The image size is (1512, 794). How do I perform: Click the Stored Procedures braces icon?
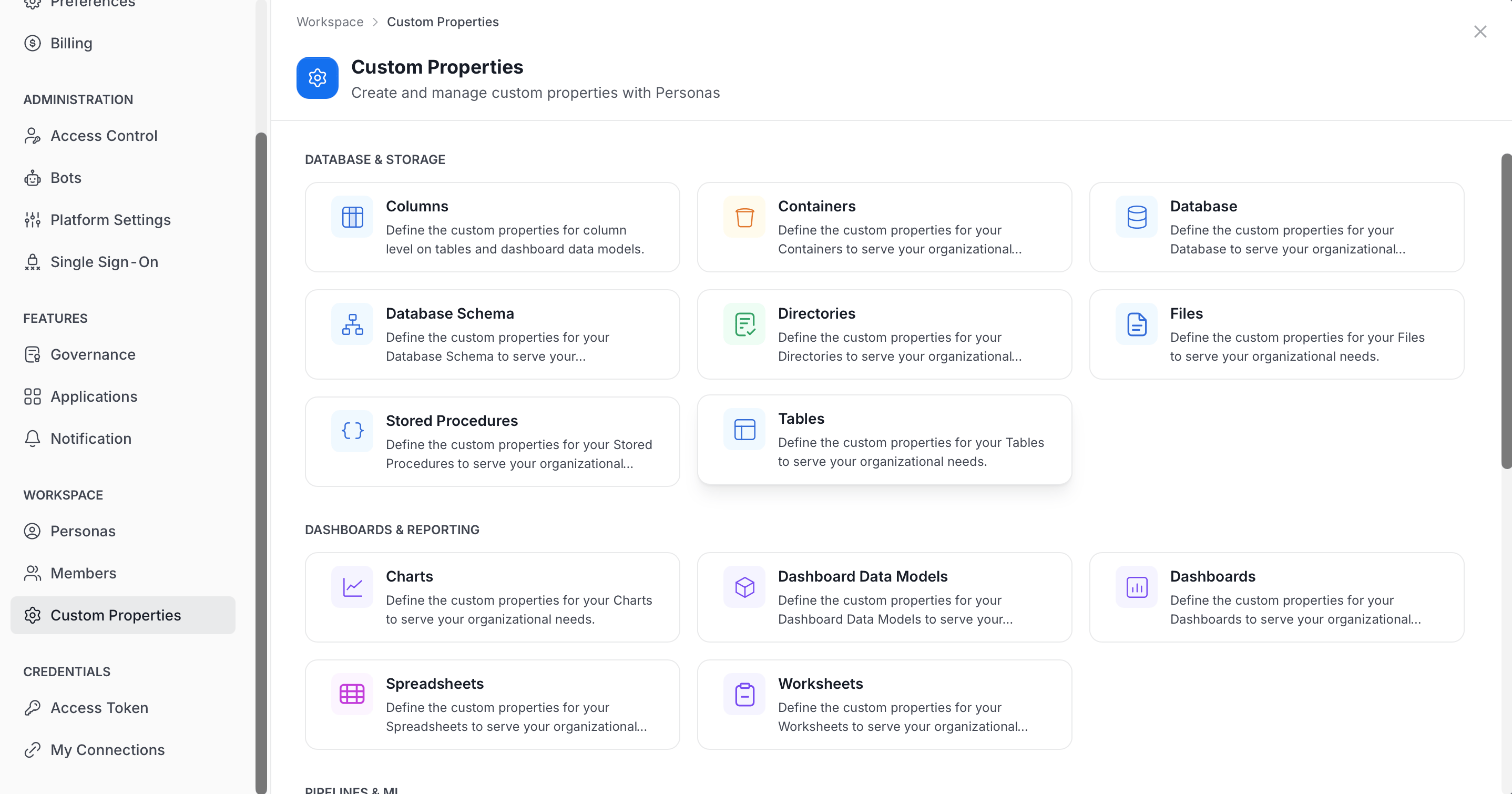(352, 431)
